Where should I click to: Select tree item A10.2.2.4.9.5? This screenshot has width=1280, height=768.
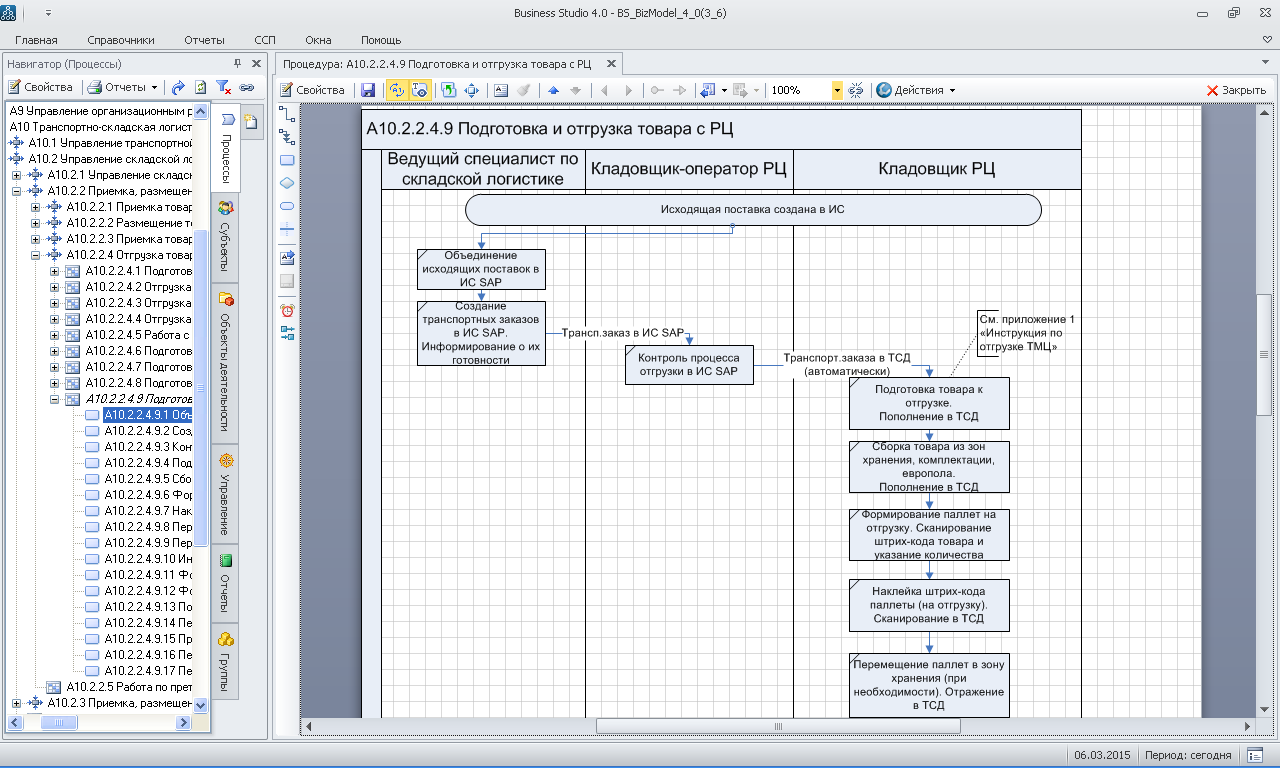[x=148, y=479]
